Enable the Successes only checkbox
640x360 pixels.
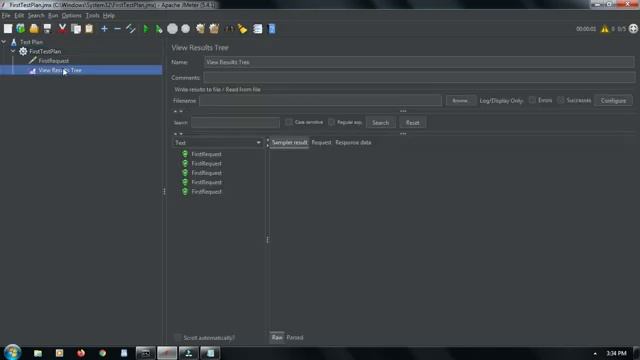click(560, 100)
